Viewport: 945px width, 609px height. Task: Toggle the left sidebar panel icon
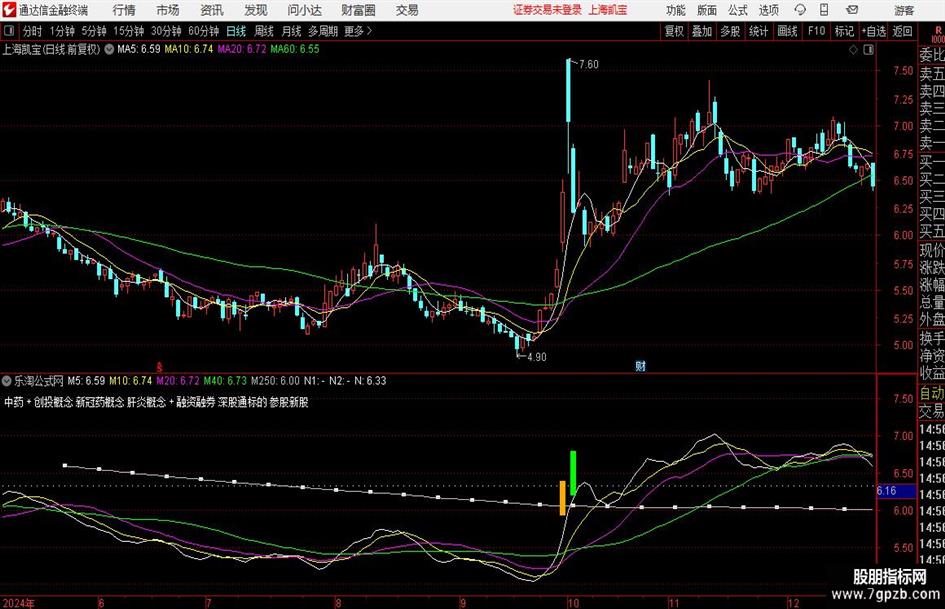(8, 31)
